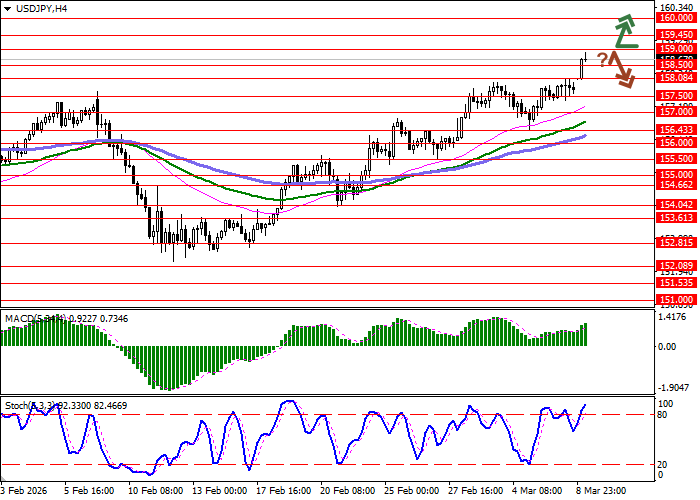Select the 17 Feb 16:00 time axis label
Image resolution: width=700 pixels, height=500 pixels.
coord(284,491)
